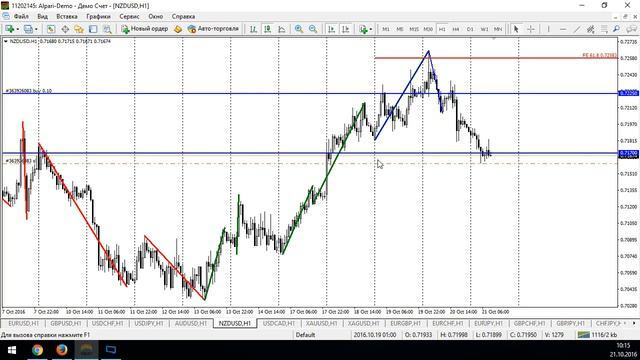Open the Вид menu
The width and height of the screenshot is (640, 360).
[42, 17]
